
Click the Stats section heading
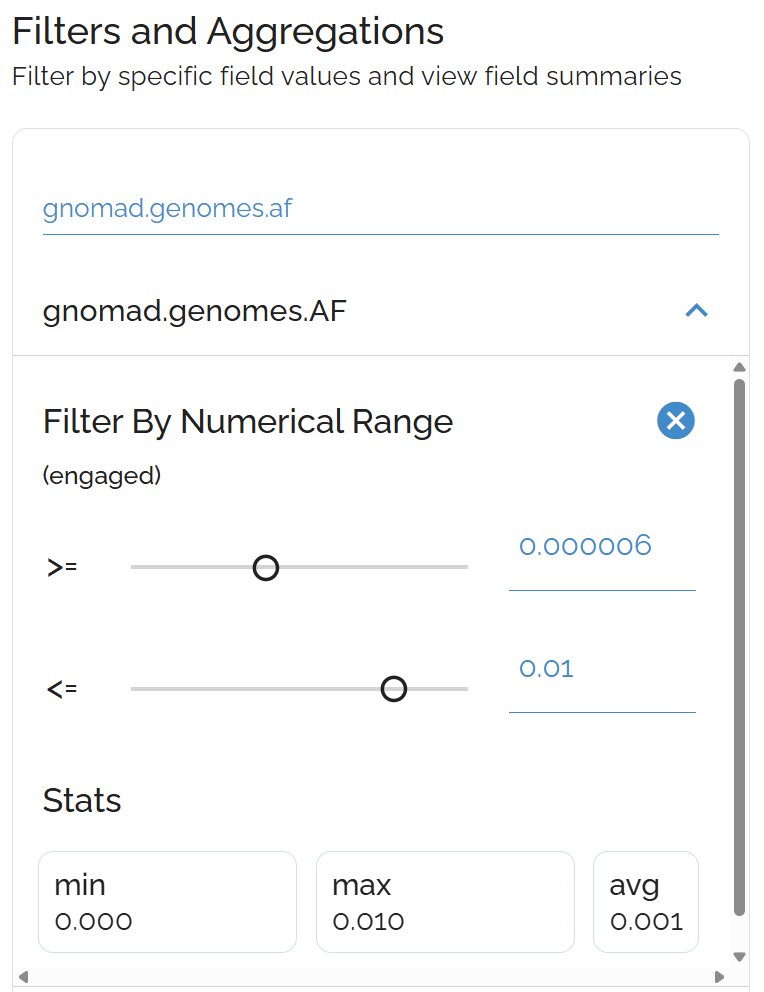[82, 801]
